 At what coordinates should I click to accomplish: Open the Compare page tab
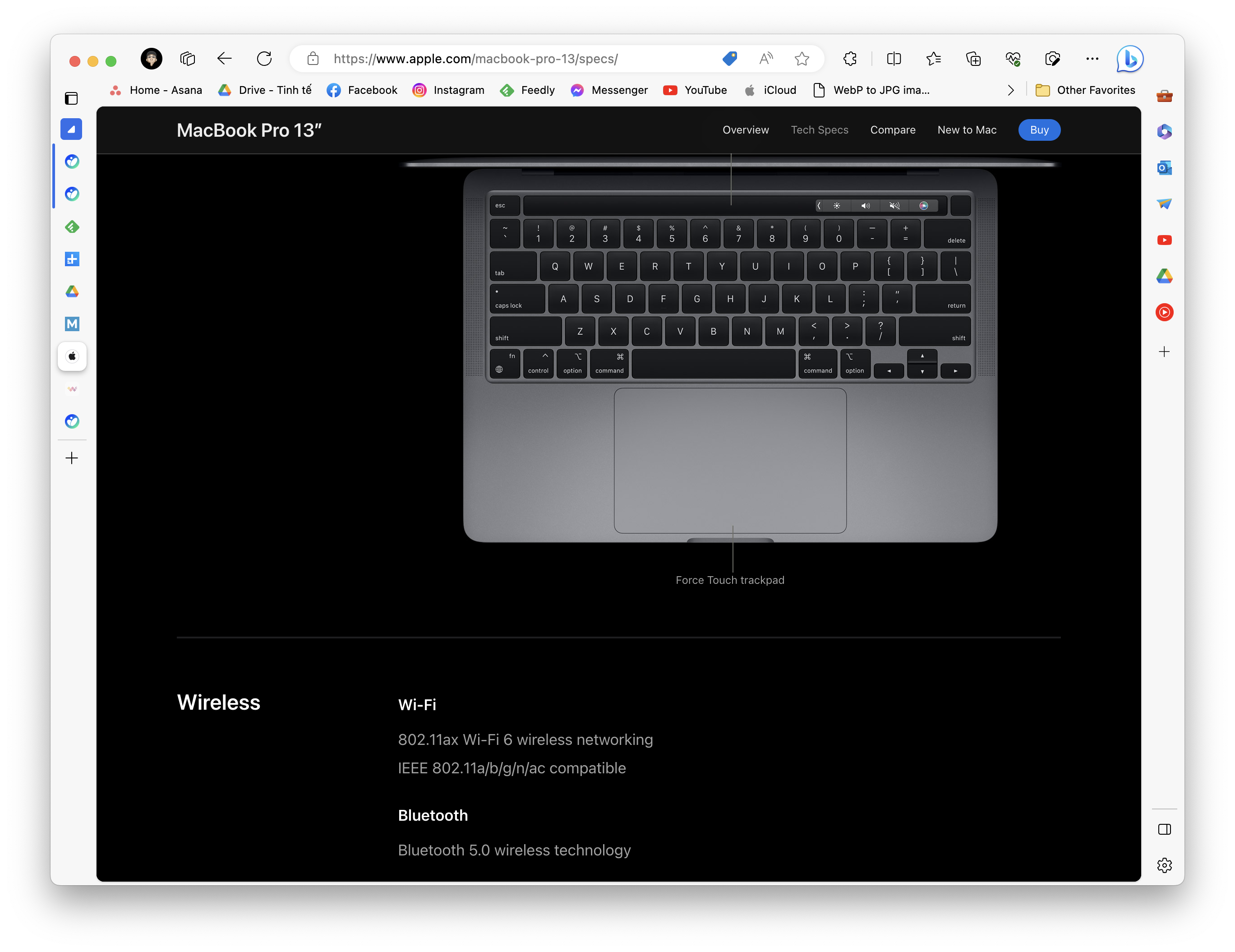[x=892, y=130]
